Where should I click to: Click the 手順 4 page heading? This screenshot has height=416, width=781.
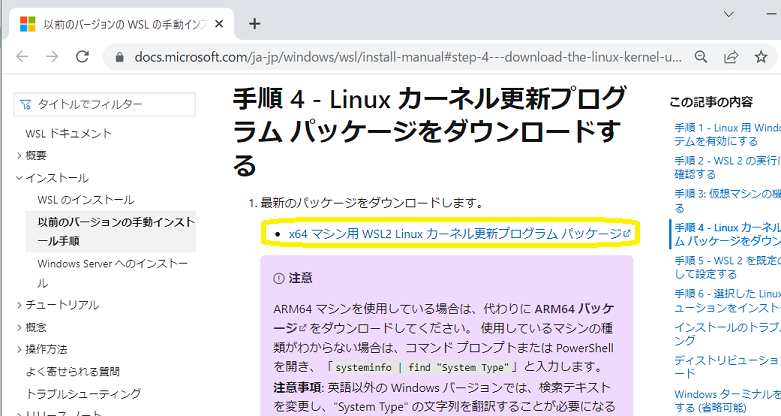[429, 132]
